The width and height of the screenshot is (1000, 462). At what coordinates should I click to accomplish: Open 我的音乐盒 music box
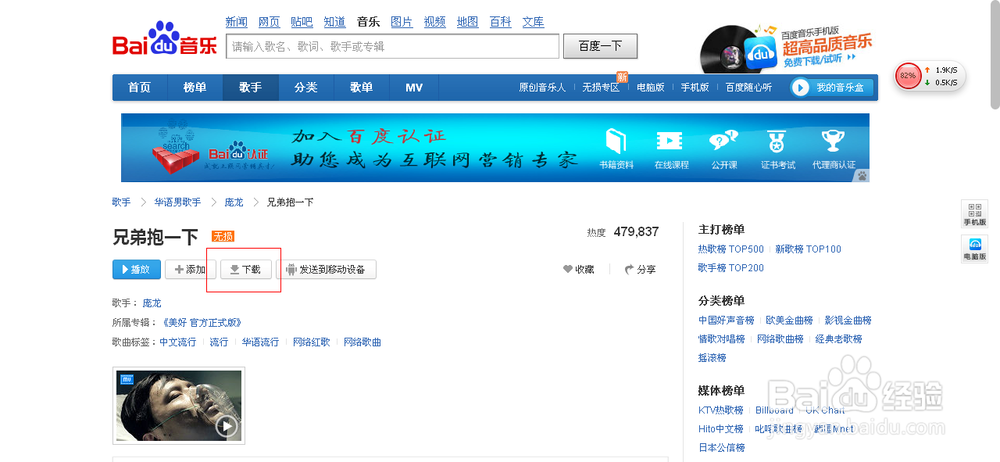click(x=832, y=87)
